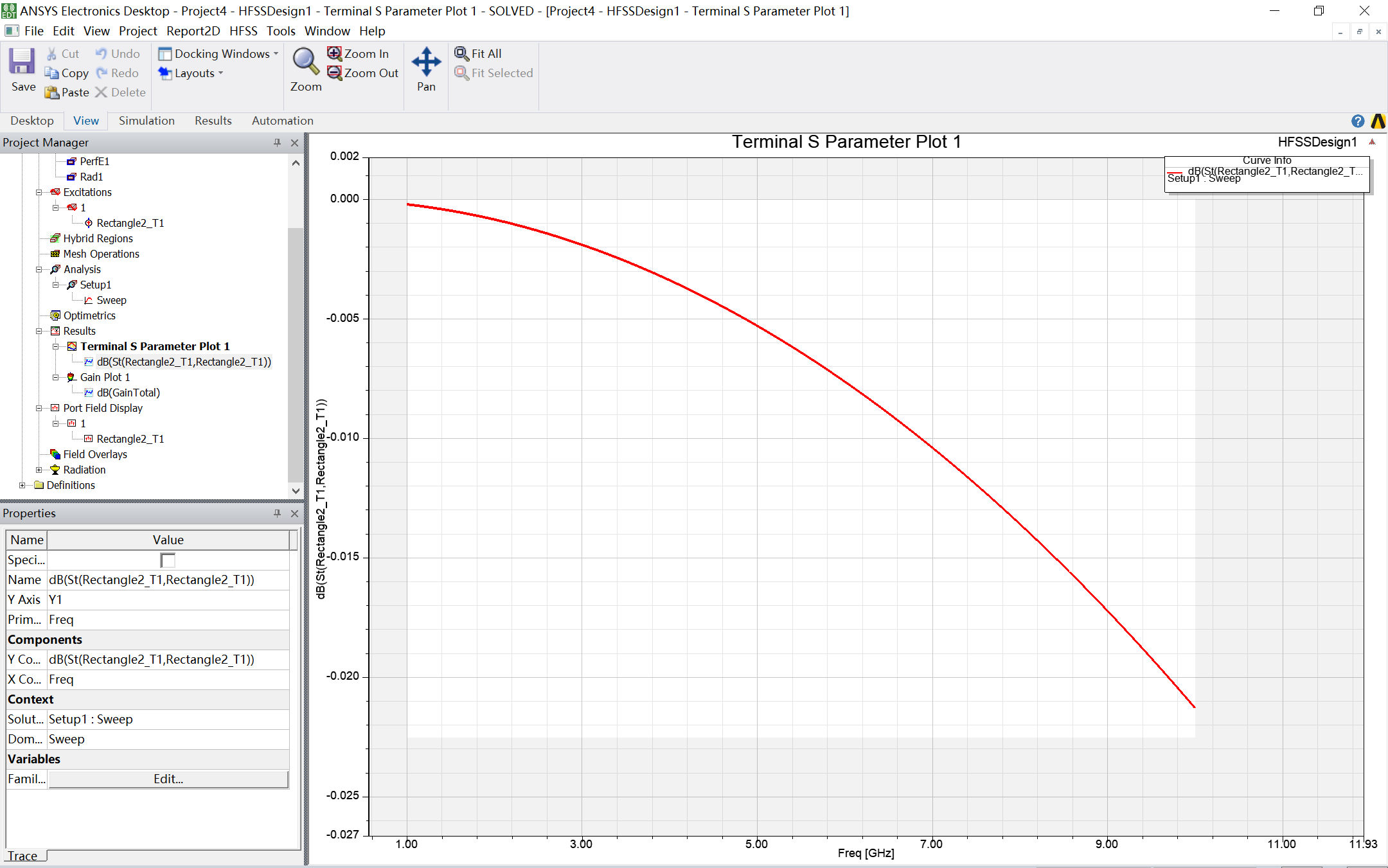Viewport: 1388px width, 868px height.
Task: Collapse the Excitations tree node
Action: click(39, 192)
